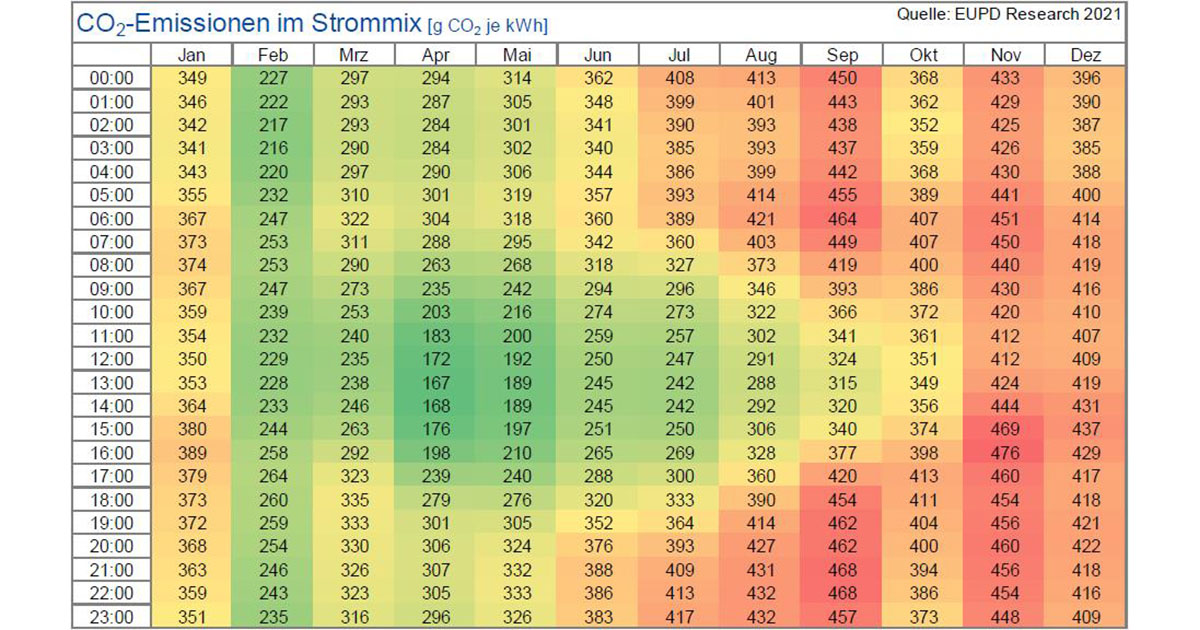This screenshot has width=1200, height=630.
Task: Select the 389 cell in Jan at 16:00
Action: click(191, 453)
